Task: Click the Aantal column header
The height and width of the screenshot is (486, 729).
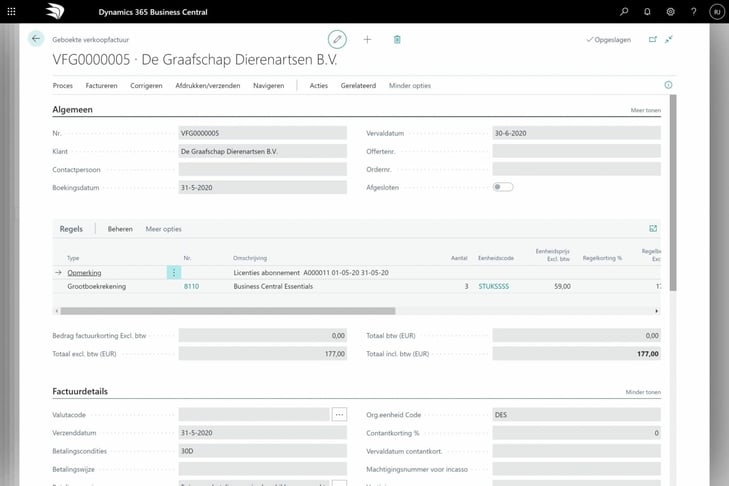Action: click(459, 258)
